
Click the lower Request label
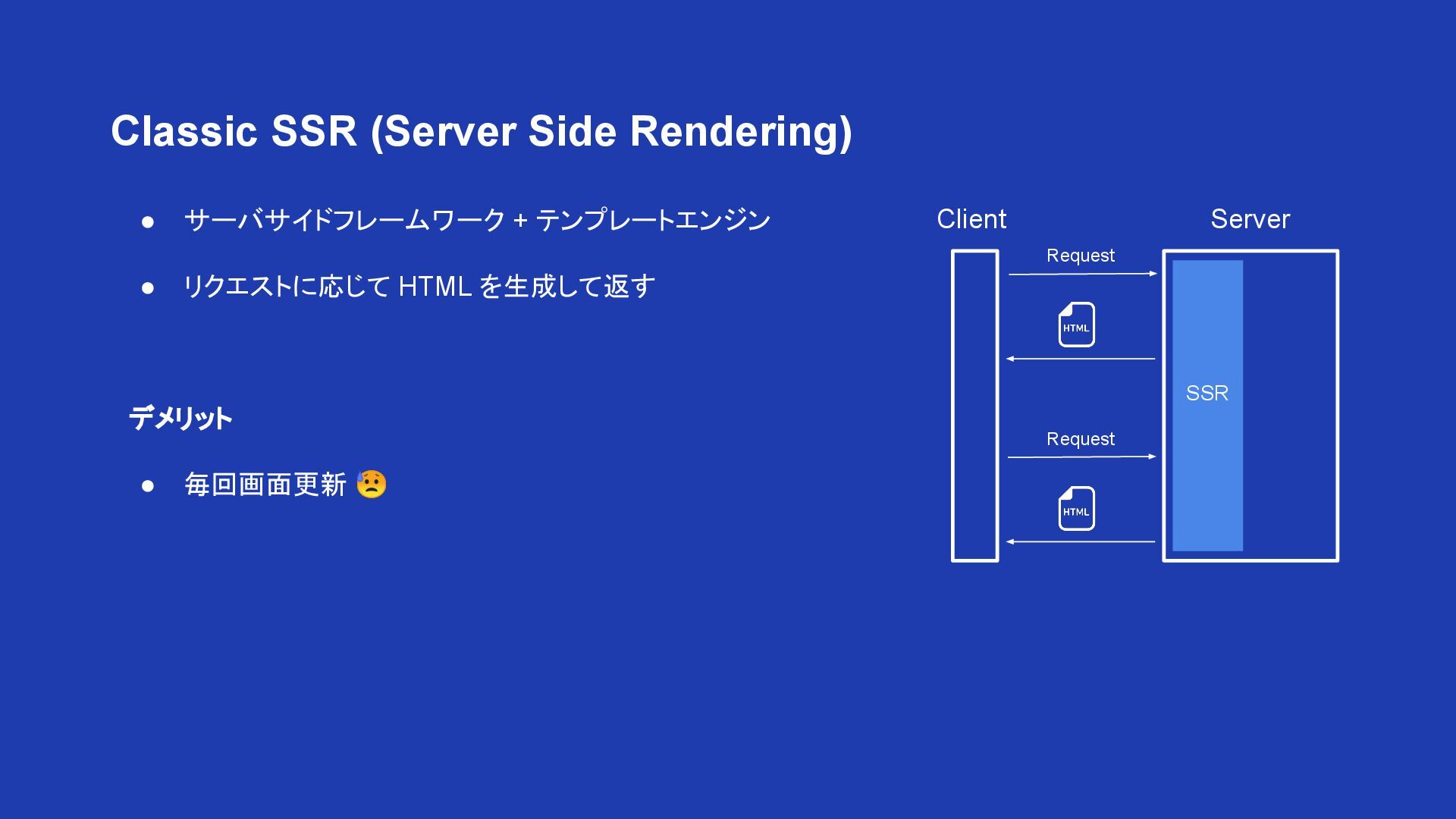point(1080,439)
